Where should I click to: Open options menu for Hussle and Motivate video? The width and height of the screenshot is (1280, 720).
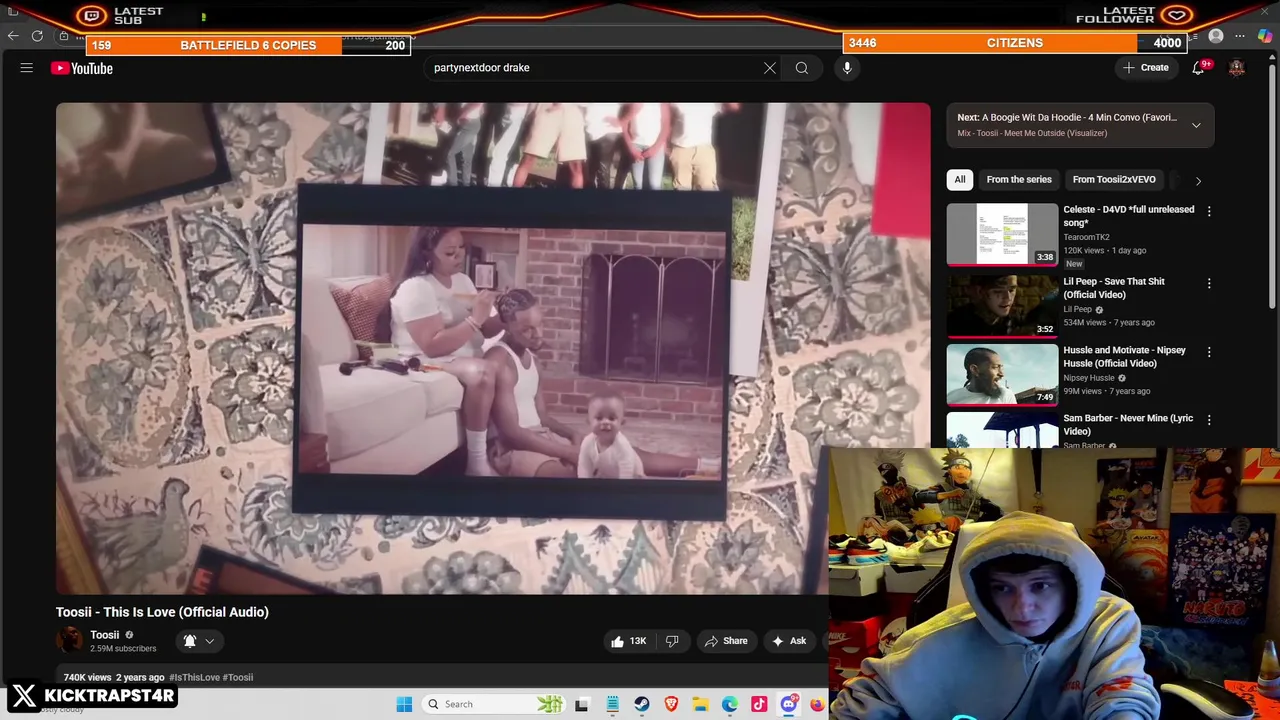[x=1209, y=353]
